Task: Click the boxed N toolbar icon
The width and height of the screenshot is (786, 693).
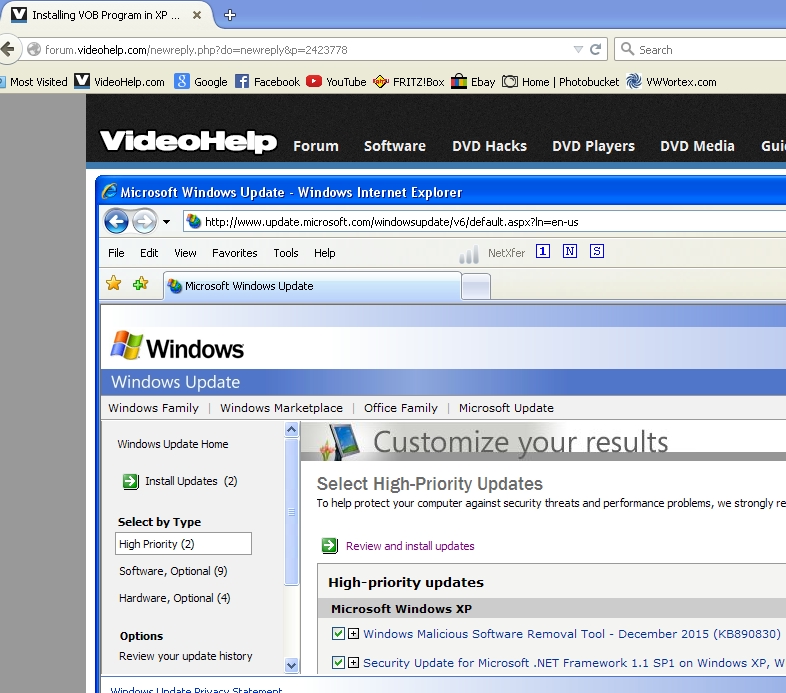Action: pos(570,251)
